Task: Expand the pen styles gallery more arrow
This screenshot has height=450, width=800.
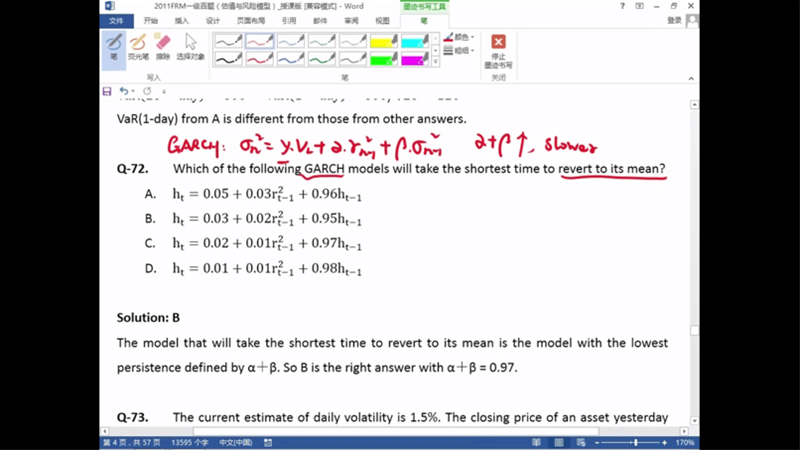Action: pos(436,61)
